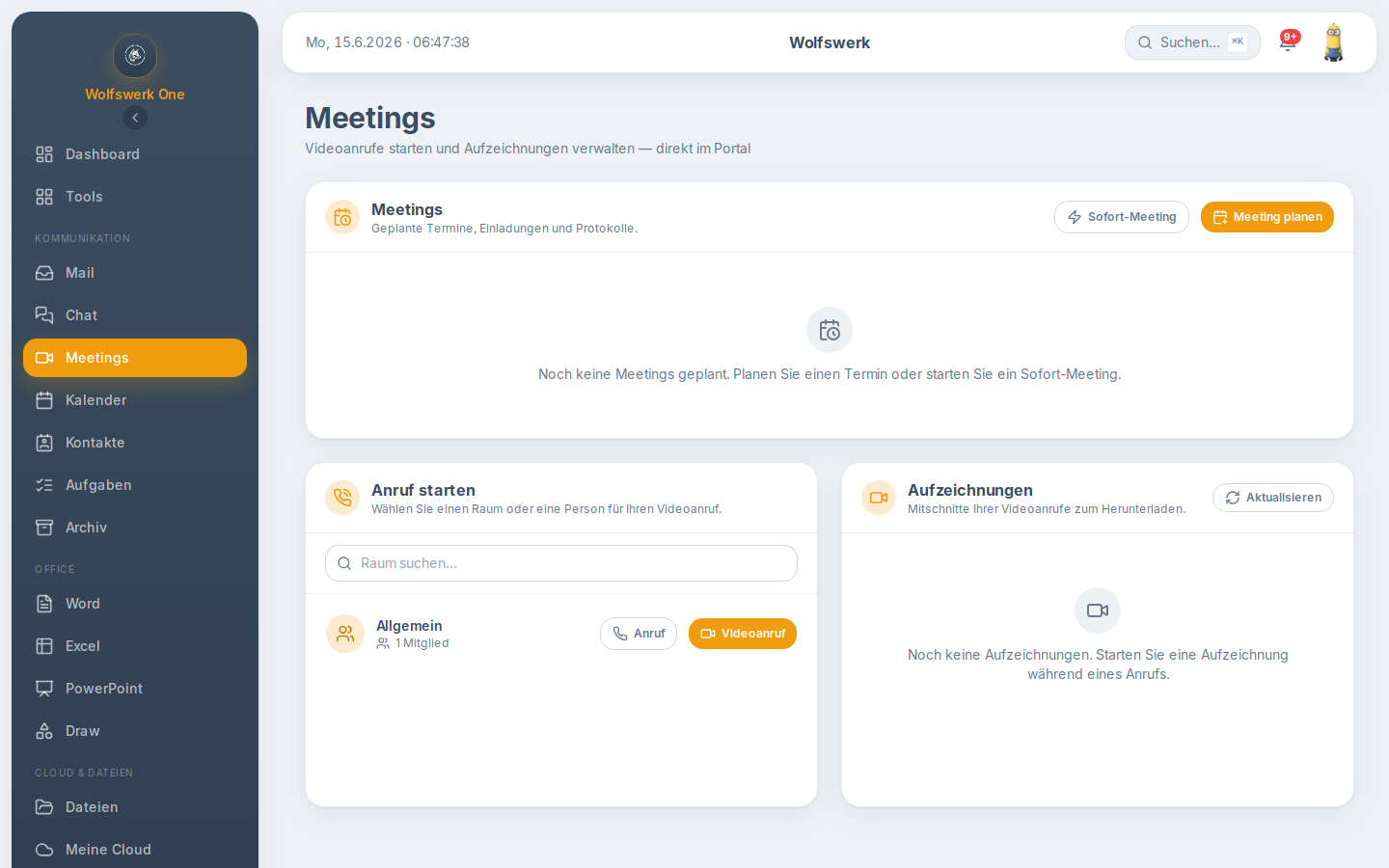
Task: Click the Excel sheet icon
Action: [x=44, y=646]
